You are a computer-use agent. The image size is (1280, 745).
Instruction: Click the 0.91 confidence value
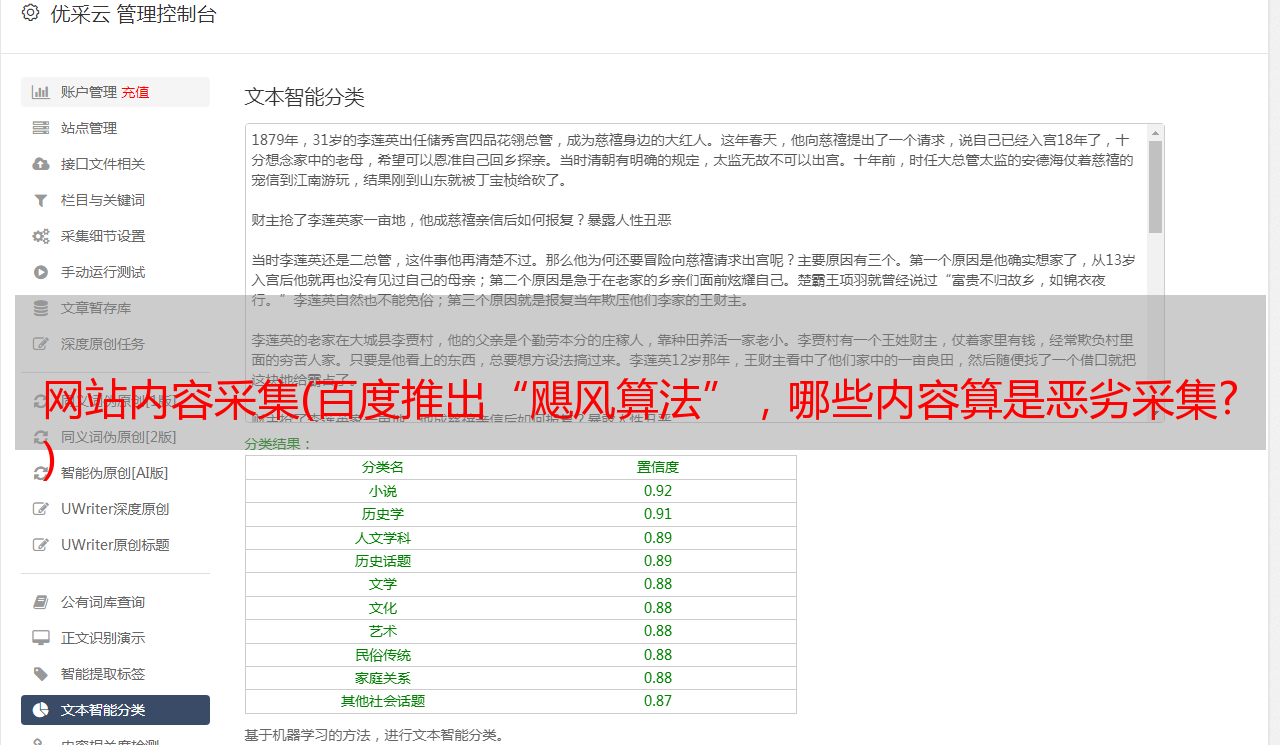[658, 514]
